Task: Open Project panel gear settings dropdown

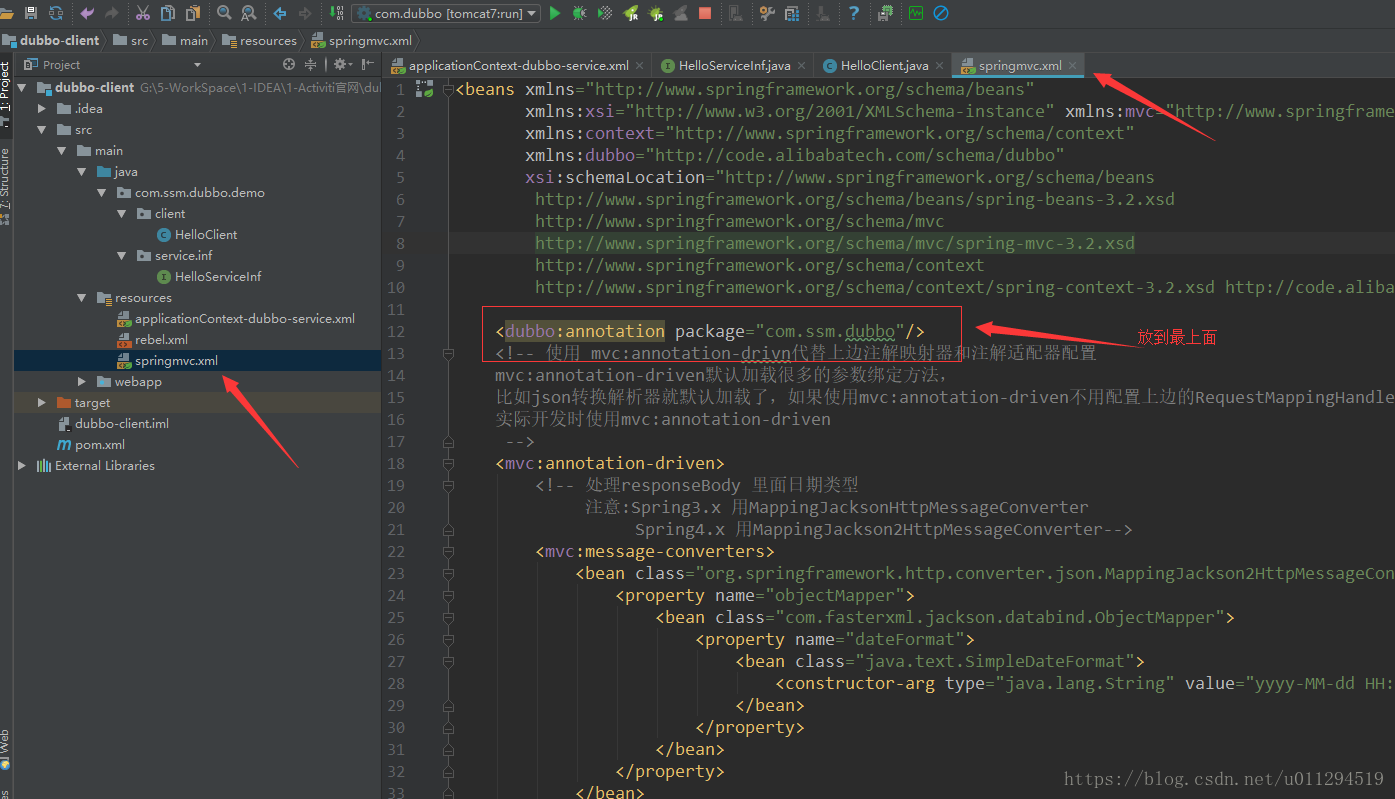Action: coord(341,64)
